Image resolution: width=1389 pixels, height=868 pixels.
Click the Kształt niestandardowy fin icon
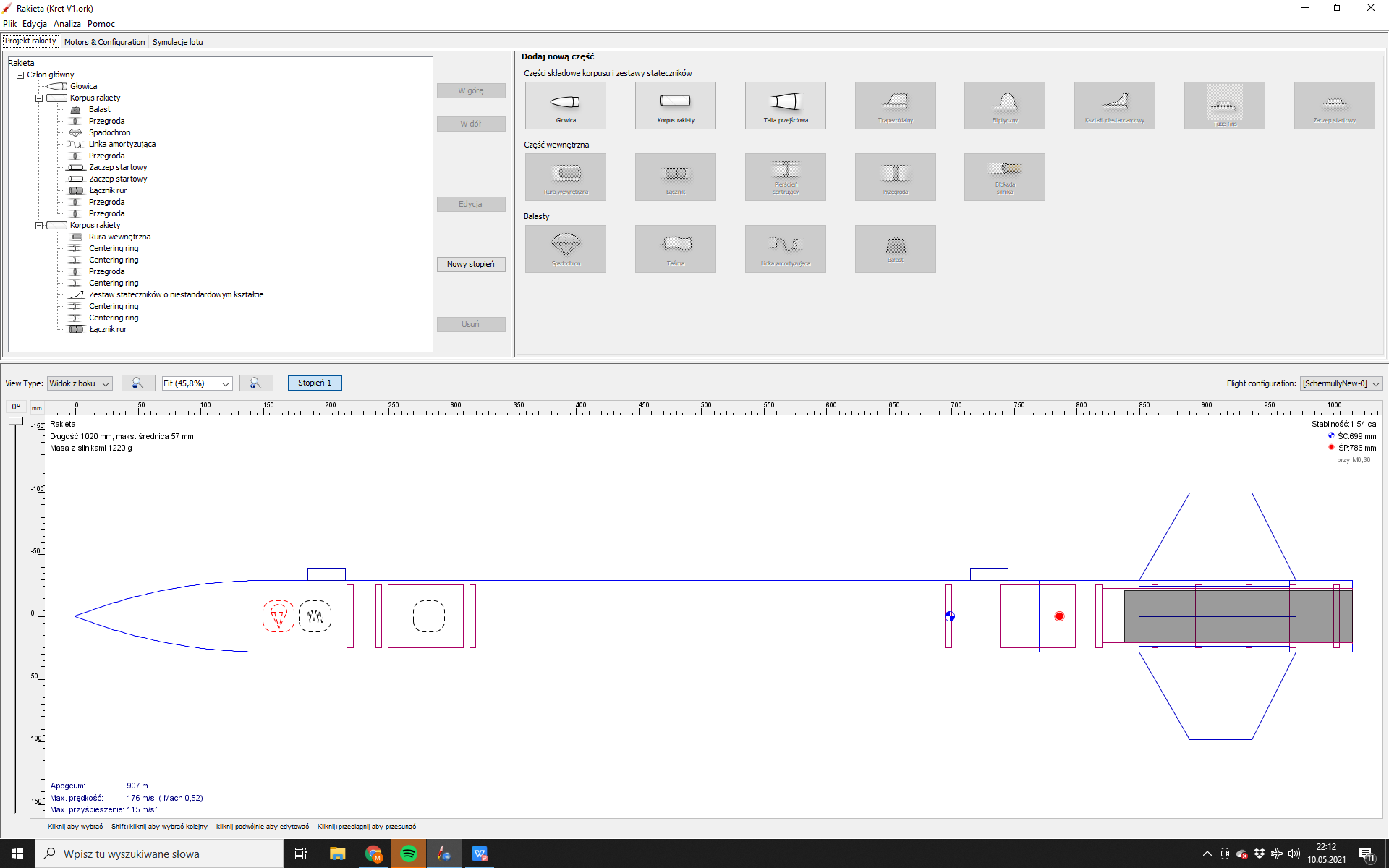1115,106
